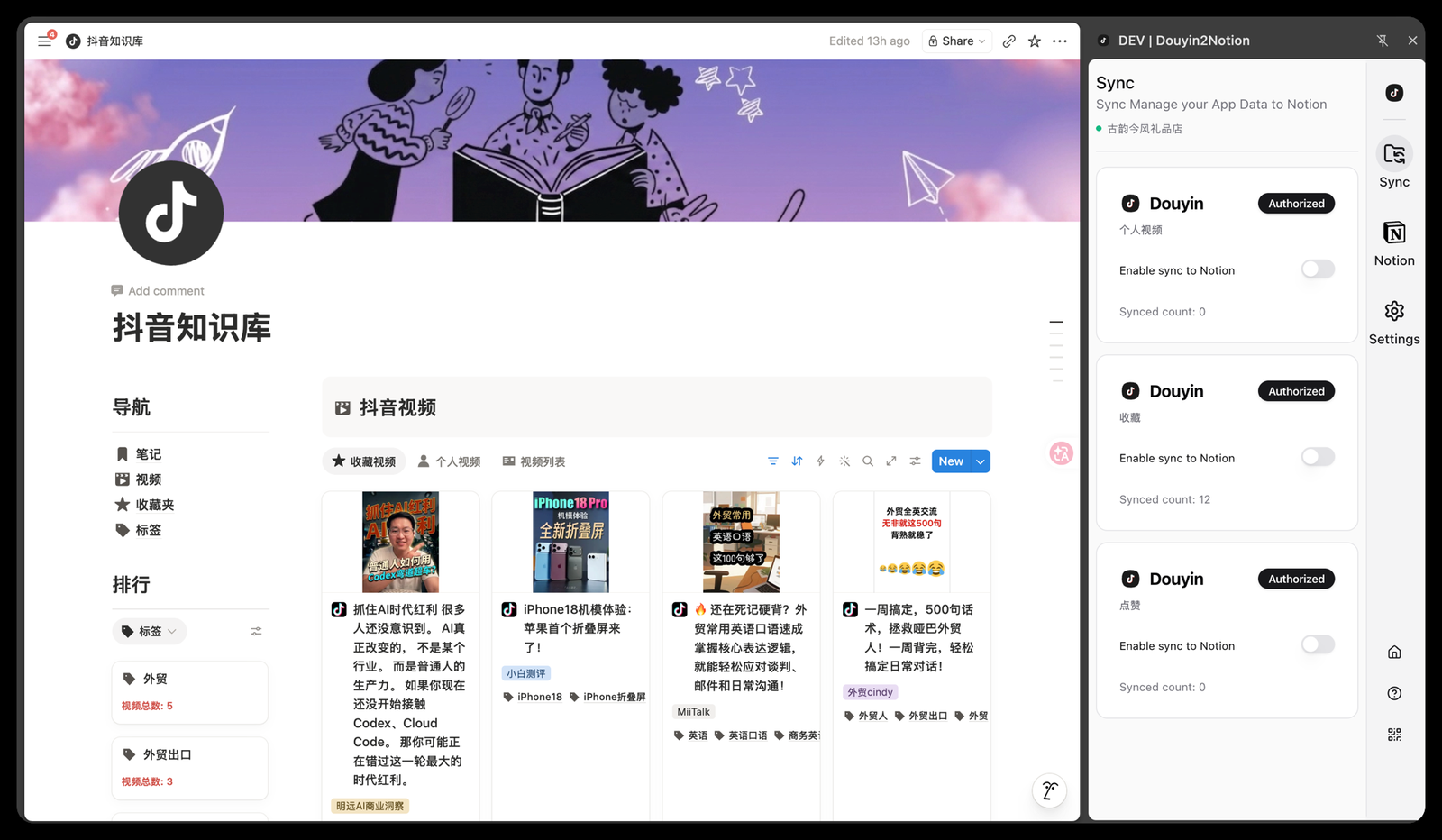Click the MiiTalk tag

[x=693, y=712]
